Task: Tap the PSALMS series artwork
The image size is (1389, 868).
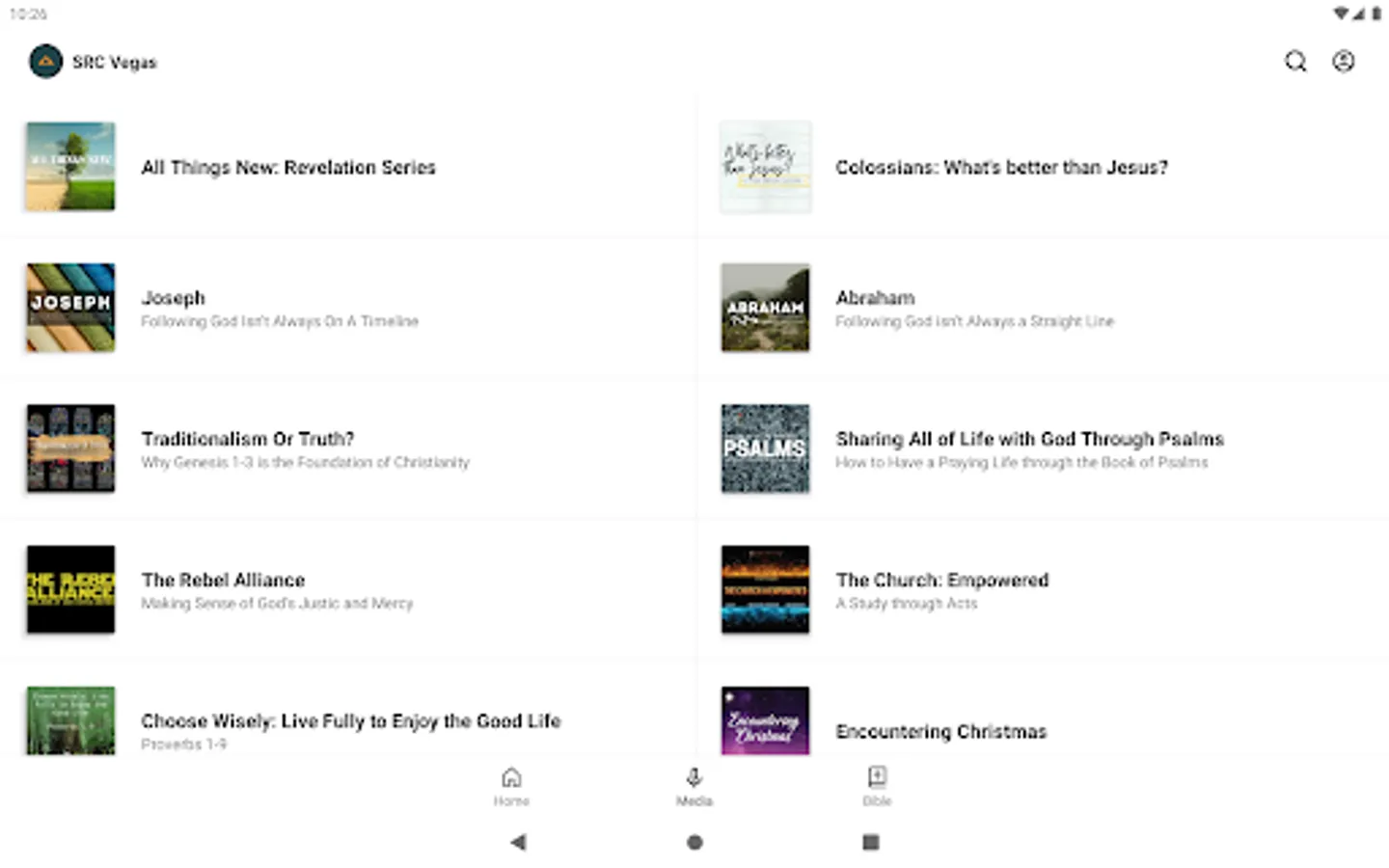Action: point(765,448)
